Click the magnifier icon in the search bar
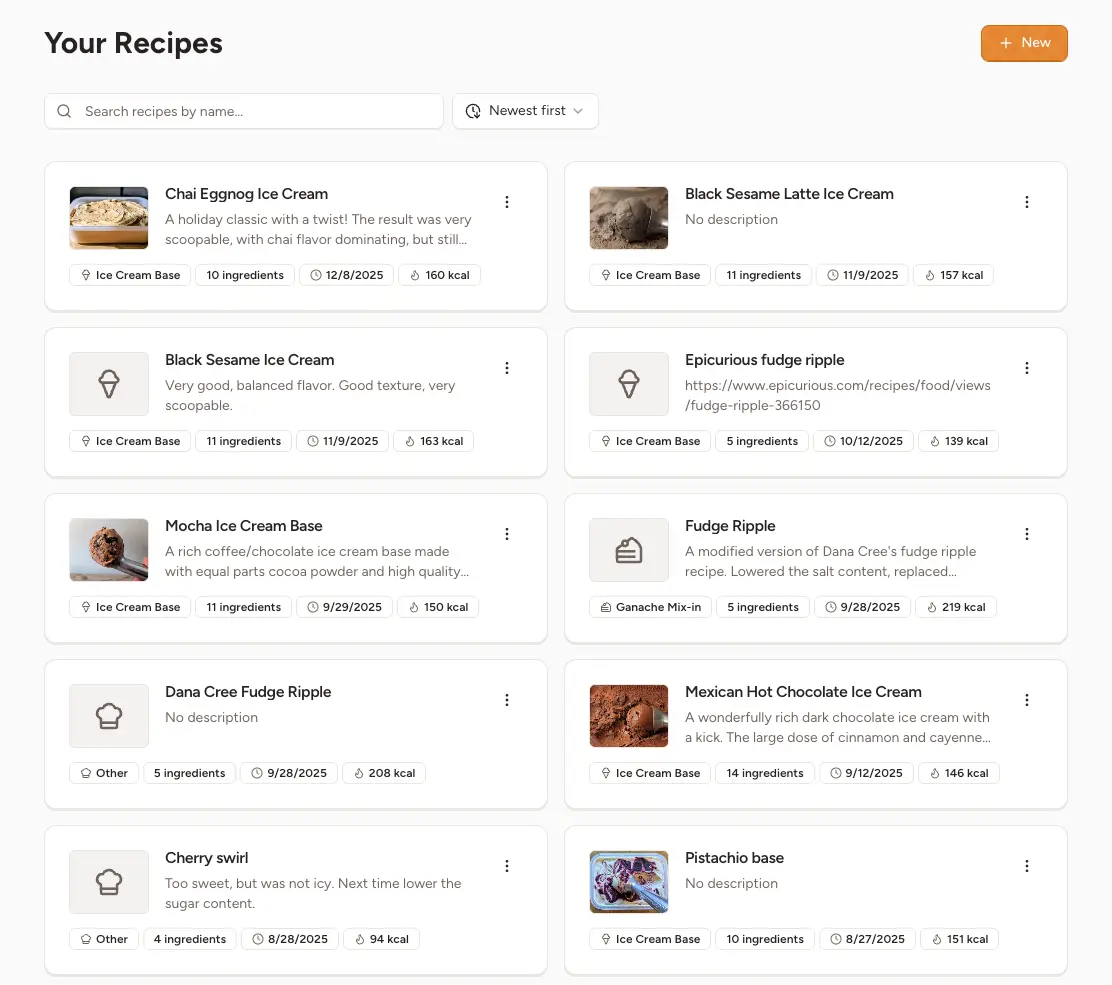Screen dimensions: 1112x985 pyautogui.click(x=64, y=111)
